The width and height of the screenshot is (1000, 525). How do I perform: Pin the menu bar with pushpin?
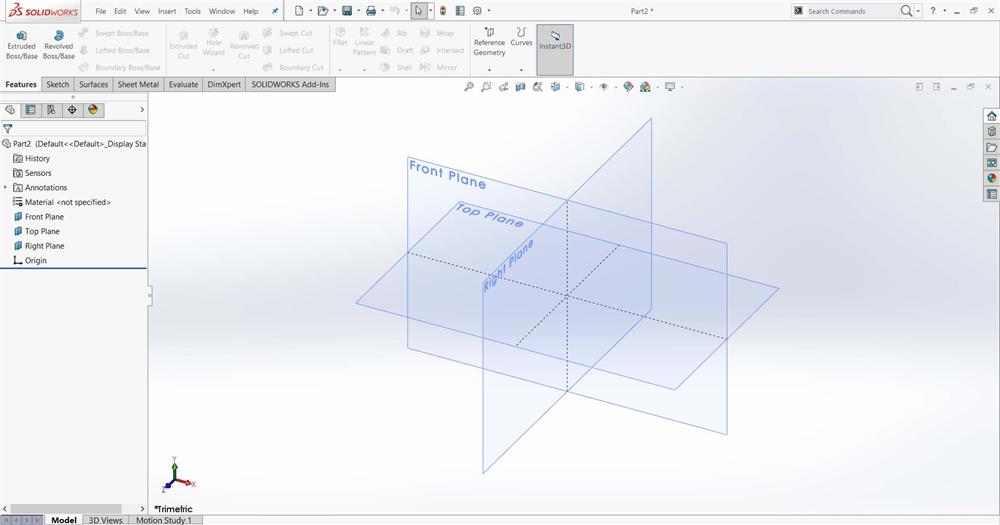click(x=275, y=11)
